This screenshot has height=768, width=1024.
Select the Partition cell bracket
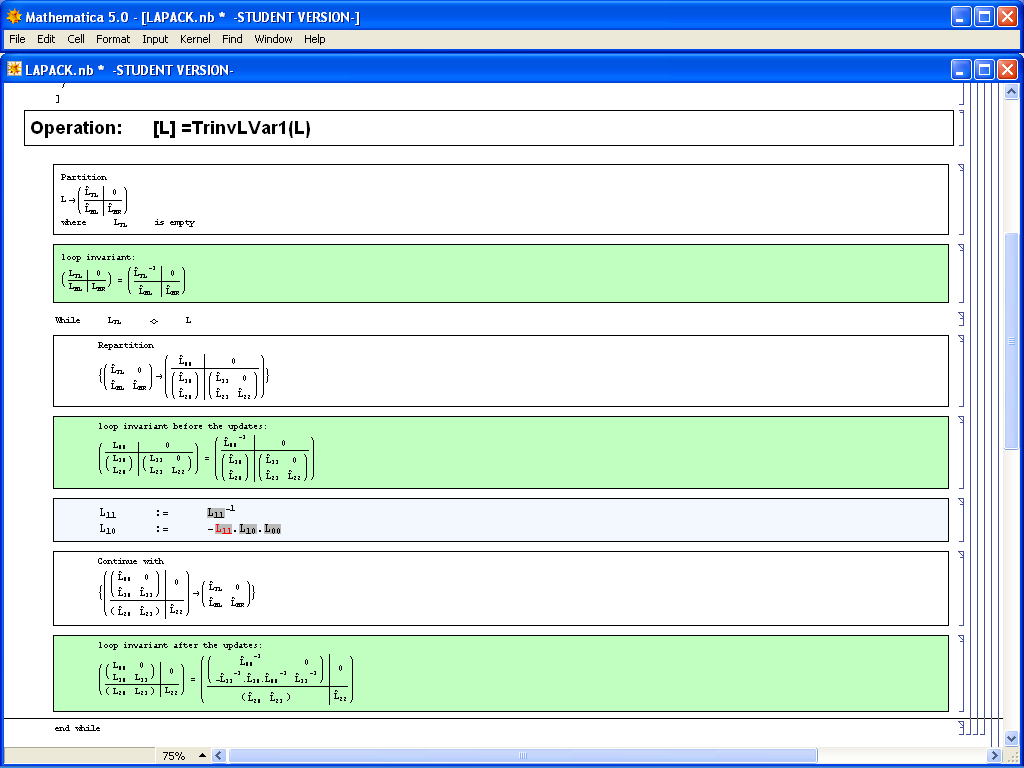point(961,199)
